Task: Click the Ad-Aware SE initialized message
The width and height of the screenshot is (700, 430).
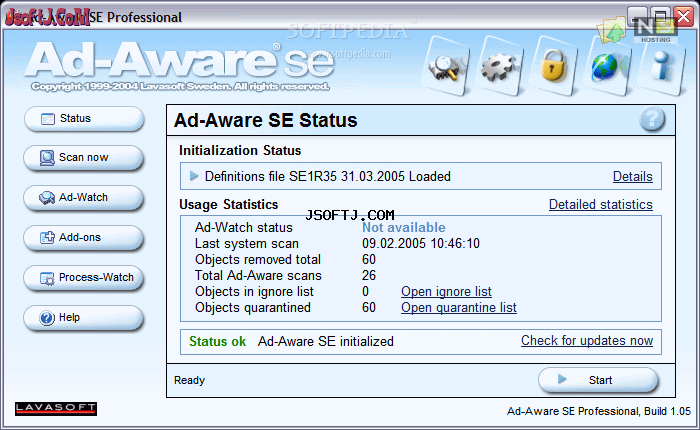Action: pyautogui.click(x=326, y=342)
